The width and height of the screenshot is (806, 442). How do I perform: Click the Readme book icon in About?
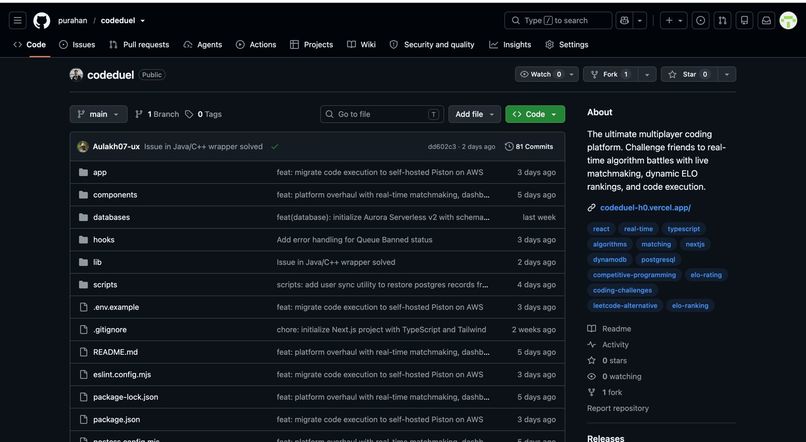coord(592,328)
